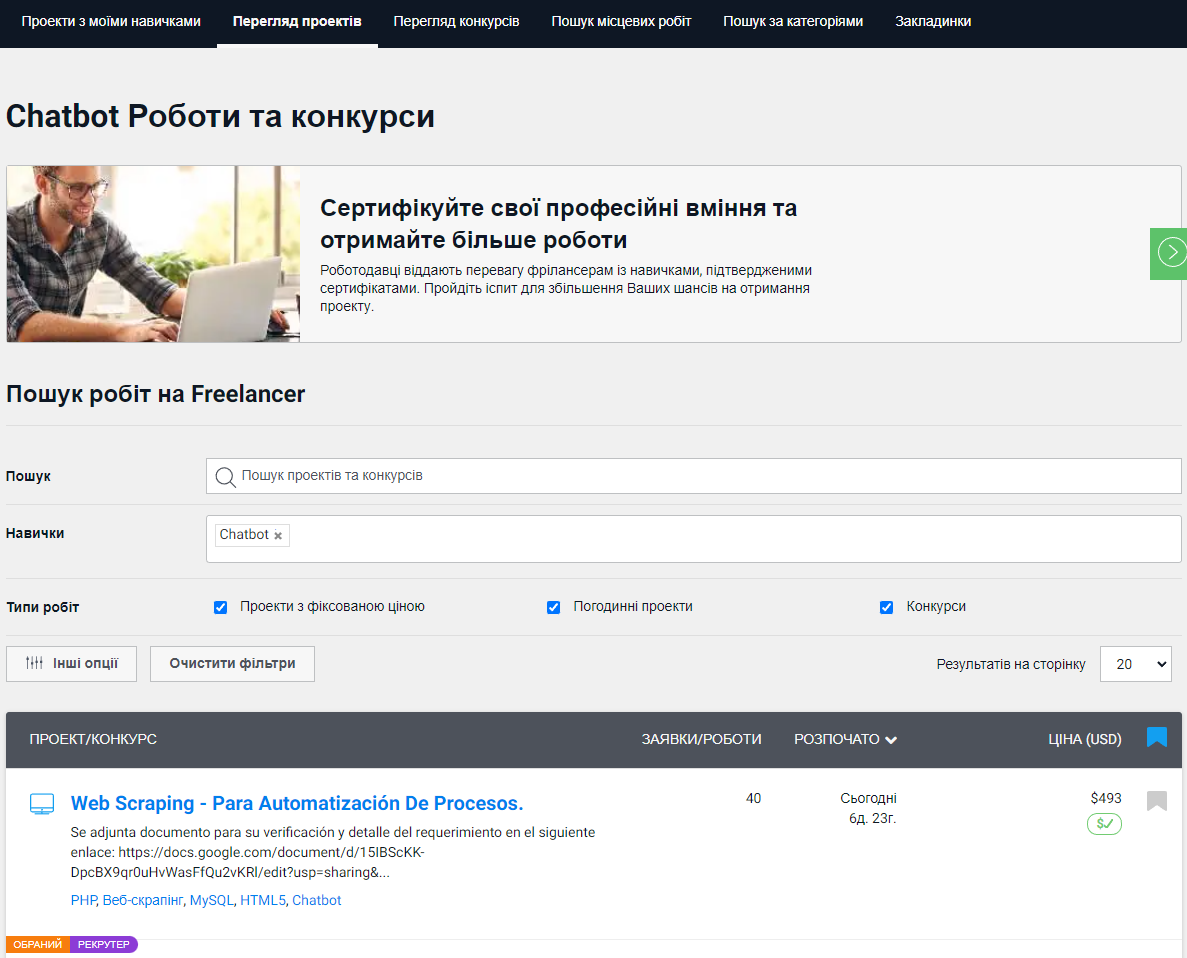Screen dimensions: 1187x958
Task: Click the ОБРАНИЙ badge
Action: 38,944
